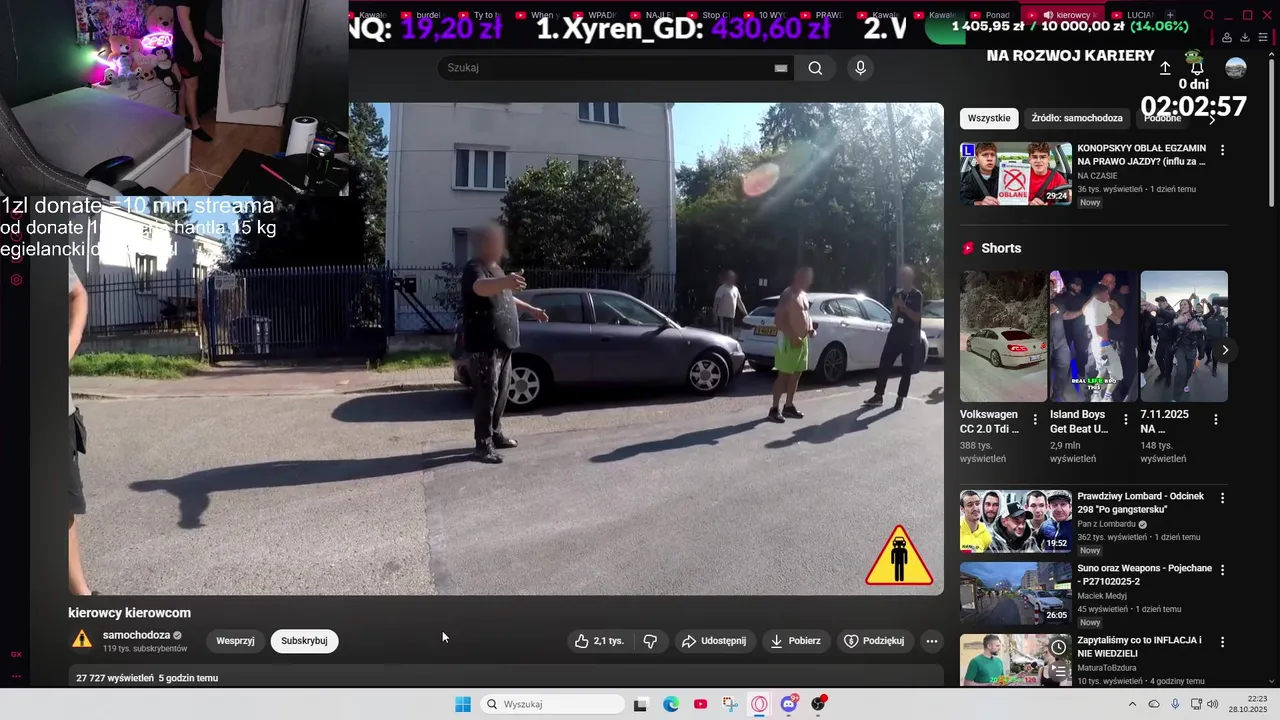Click the Podziękuj thanks button

[874, 641]
